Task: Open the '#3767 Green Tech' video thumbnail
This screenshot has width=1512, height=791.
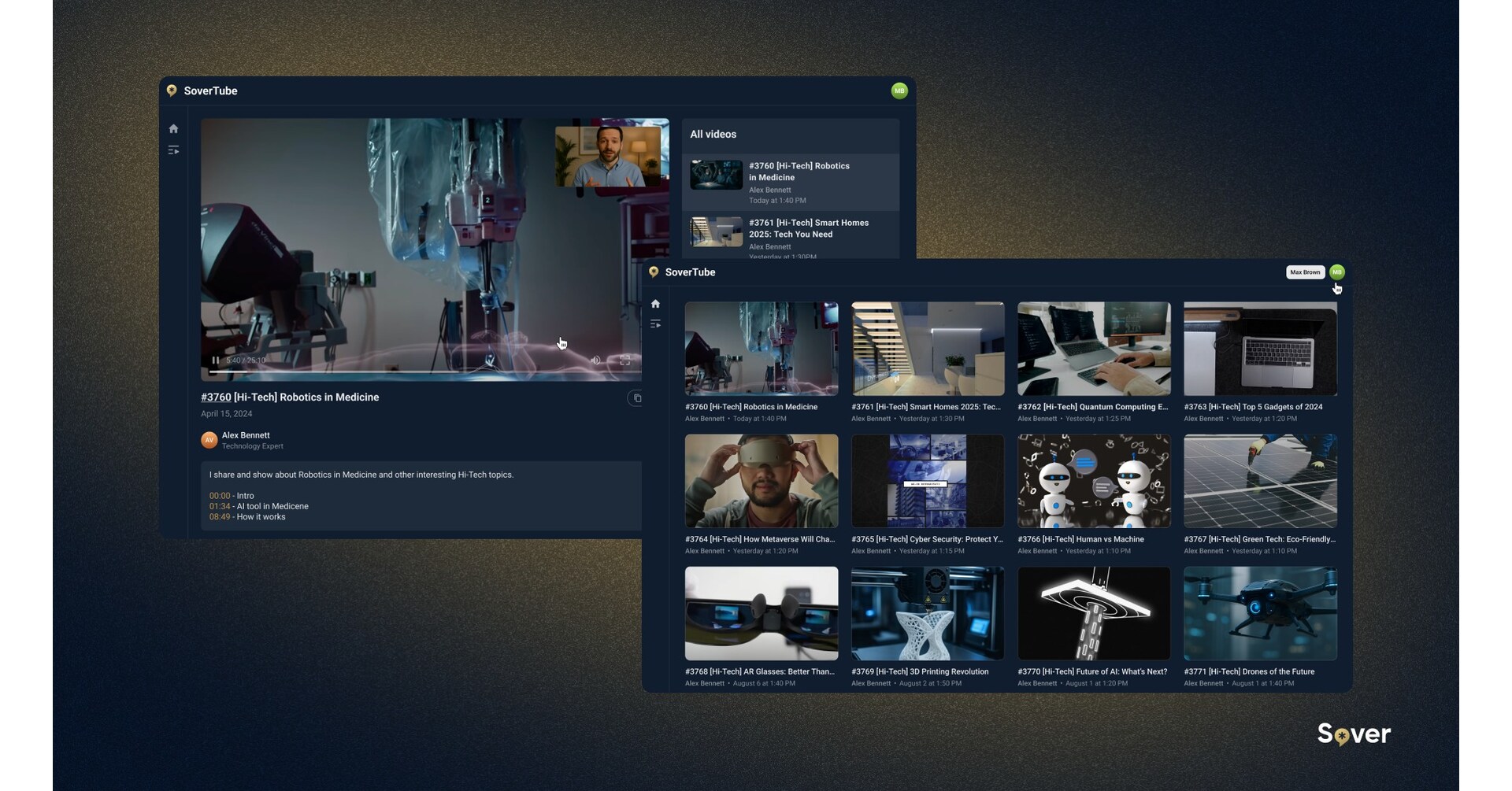Action: pos(1259,481)
